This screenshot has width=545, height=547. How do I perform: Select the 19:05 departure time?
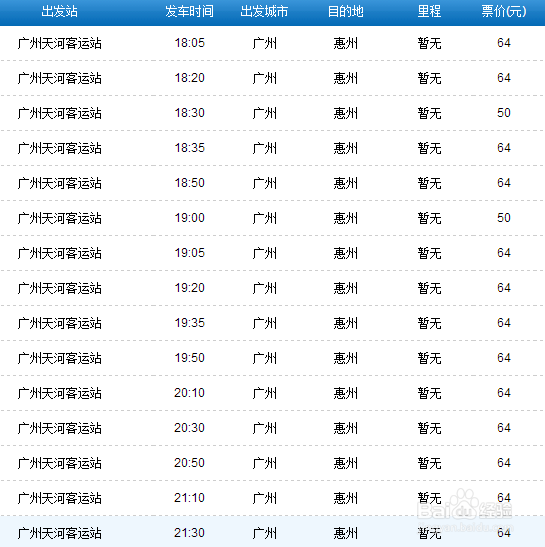pos(189,253)
